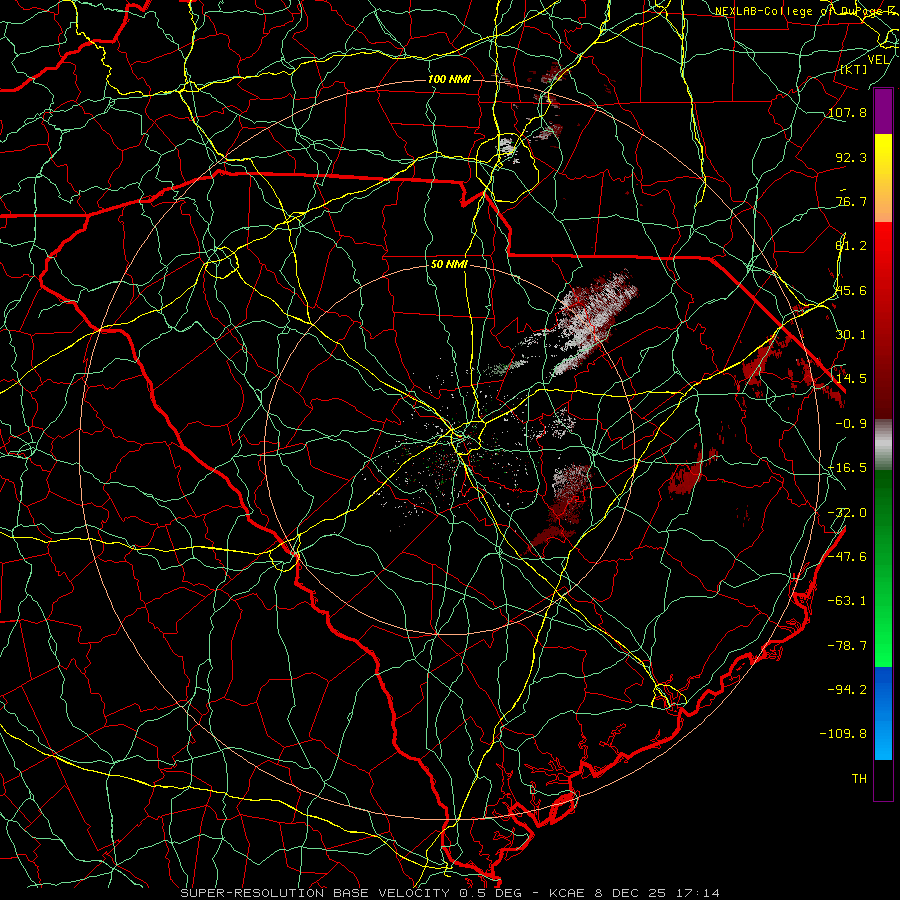Click the "17:14" timestamp in the caption
This screenshot has width=900, height=900.
point(697,893)
